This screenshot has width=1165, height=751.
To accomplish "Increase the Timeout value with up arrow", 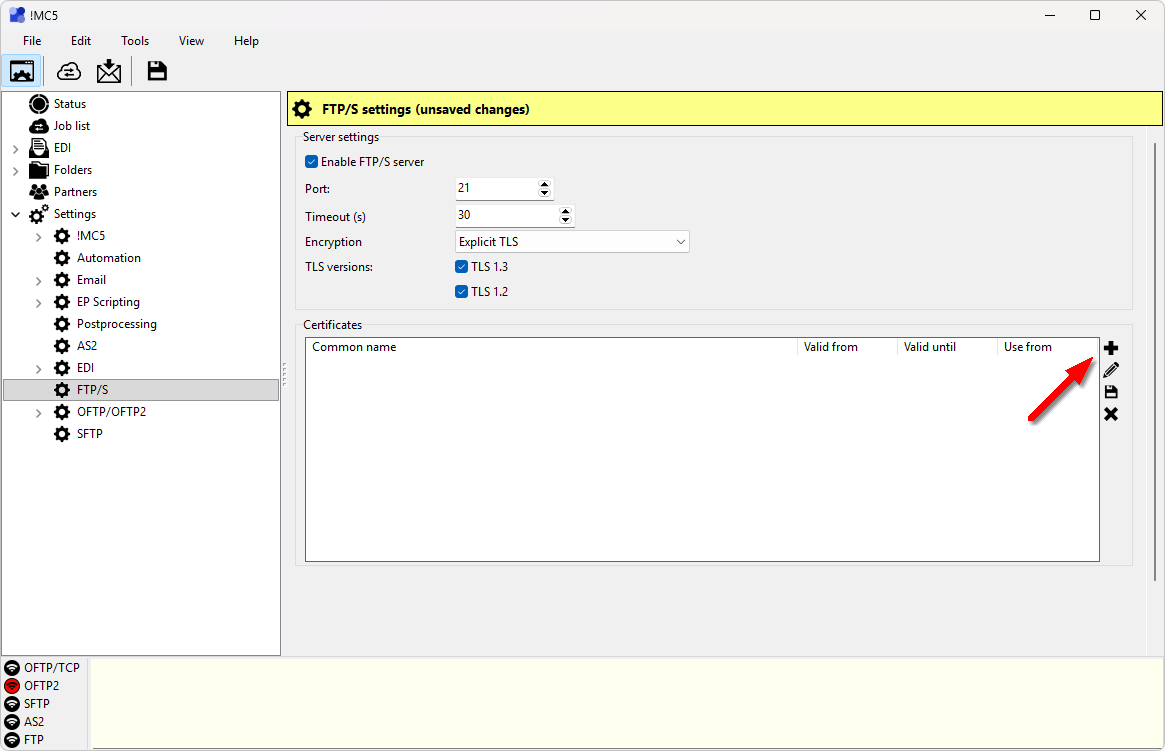I will tap(565, 211).
